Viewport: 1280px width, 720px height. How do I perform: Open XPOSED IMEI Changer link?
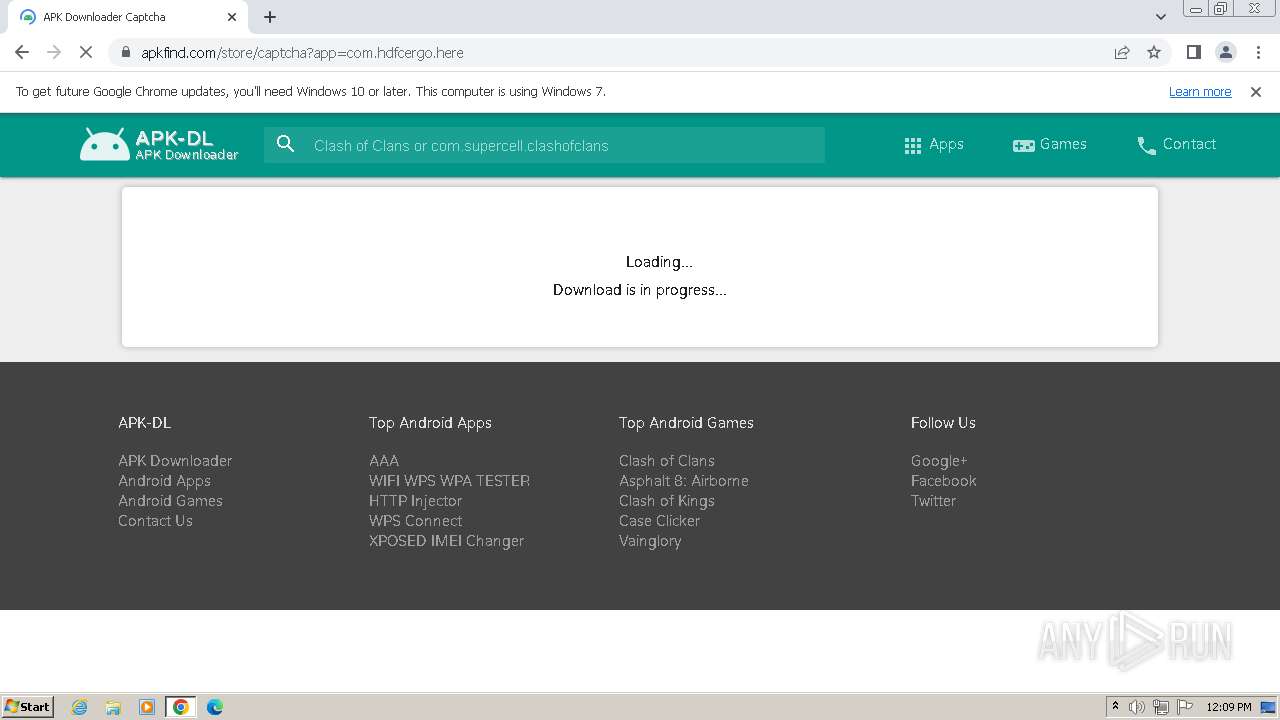point(446,541)
